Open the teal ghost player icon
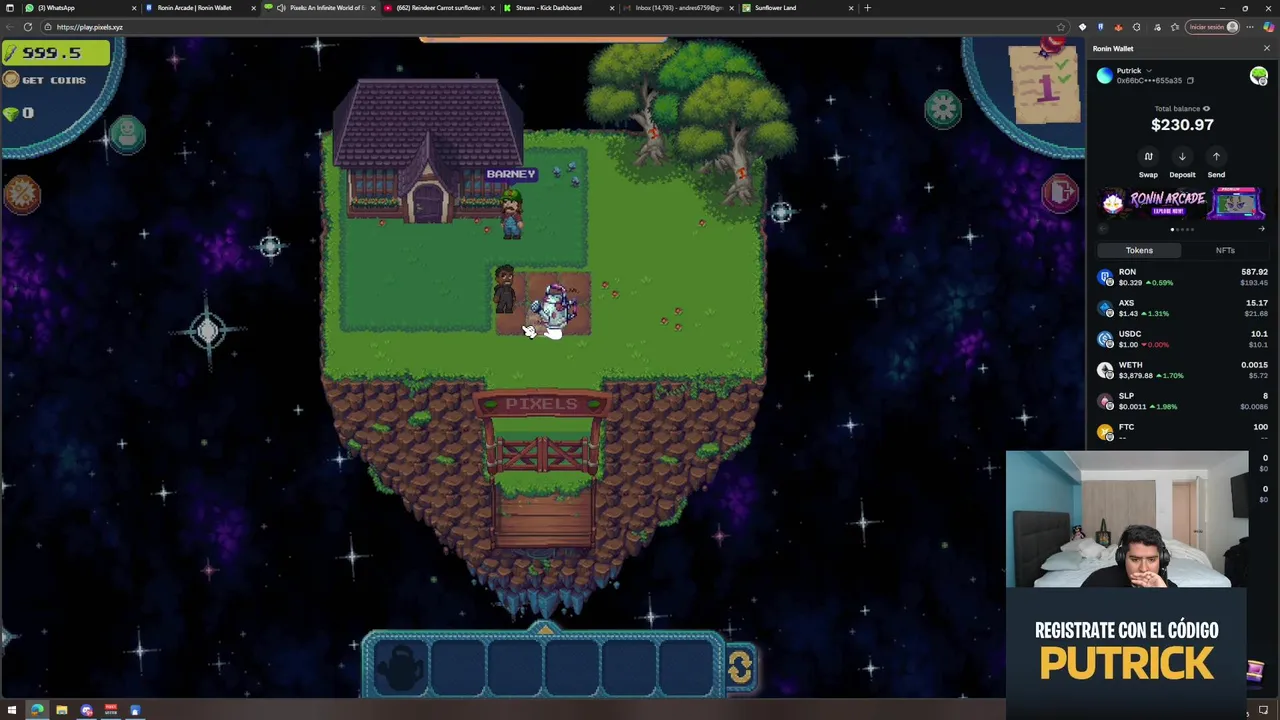The height and width of the screenshot is (720, 1280). pos(127,134)
